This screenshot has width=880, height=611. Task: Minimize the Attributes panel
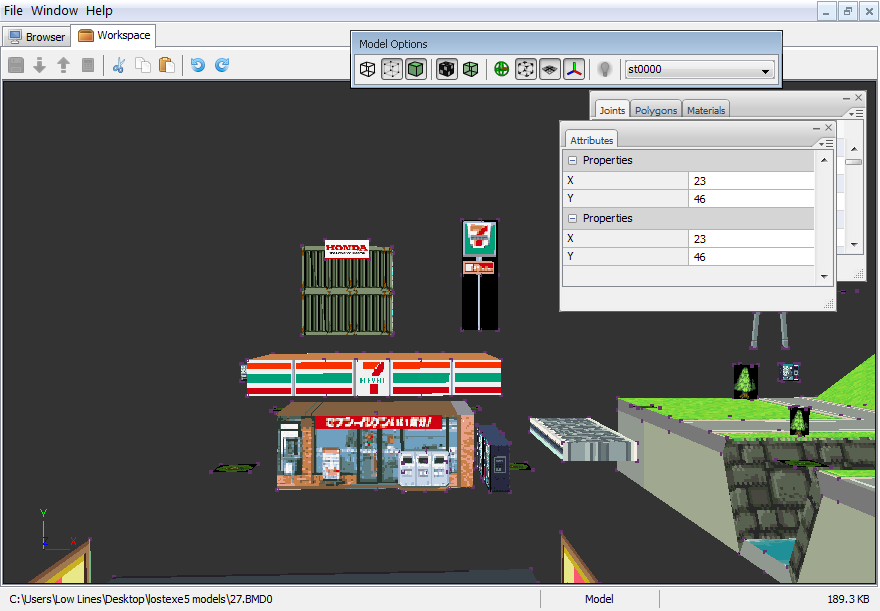coord(817,128)
